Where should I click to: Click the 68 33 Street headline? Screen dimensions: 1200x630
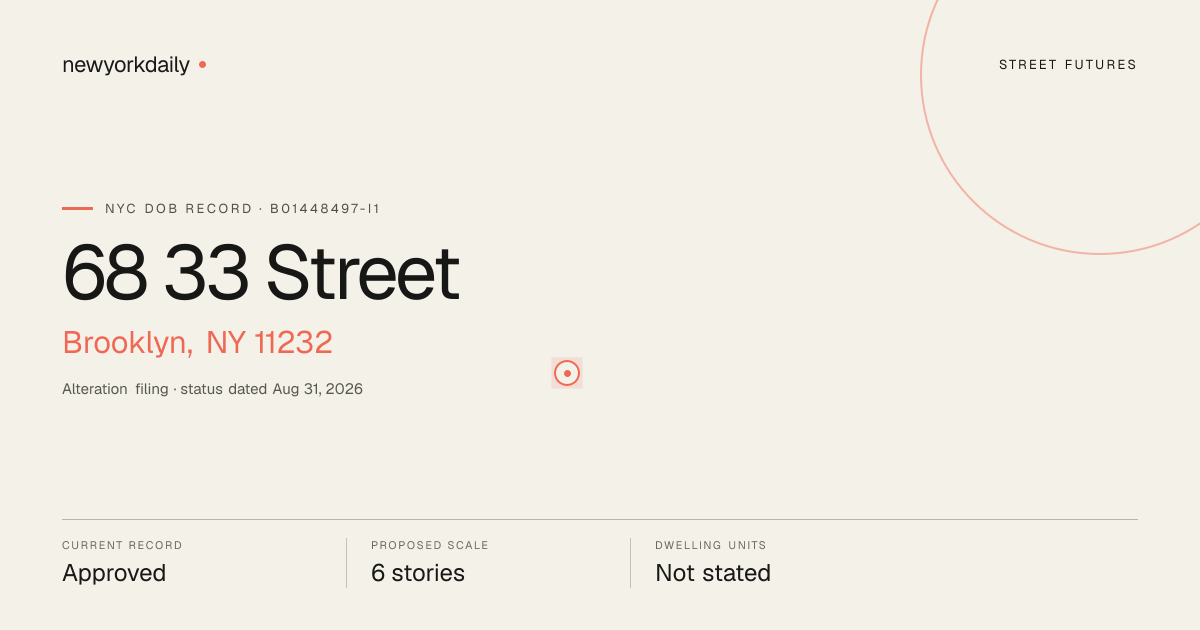coord(261,273)
